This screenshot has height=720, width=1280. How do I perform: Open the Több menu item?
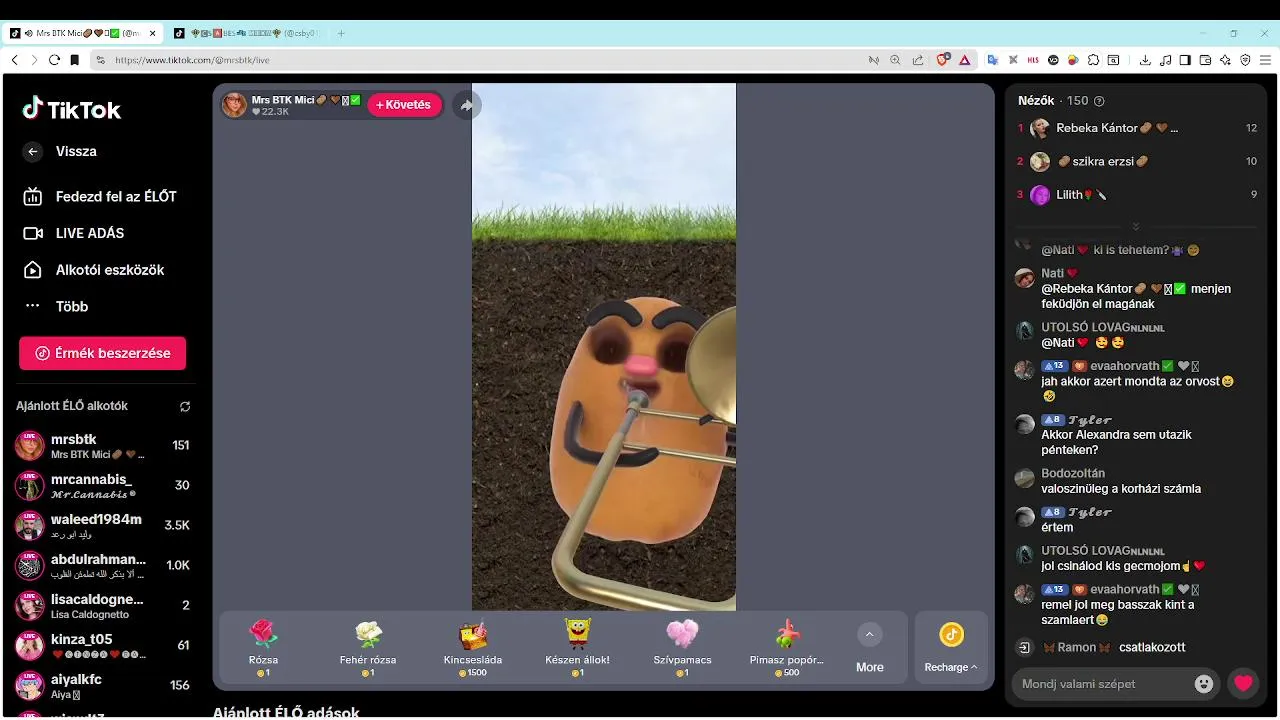click(57, 307)
